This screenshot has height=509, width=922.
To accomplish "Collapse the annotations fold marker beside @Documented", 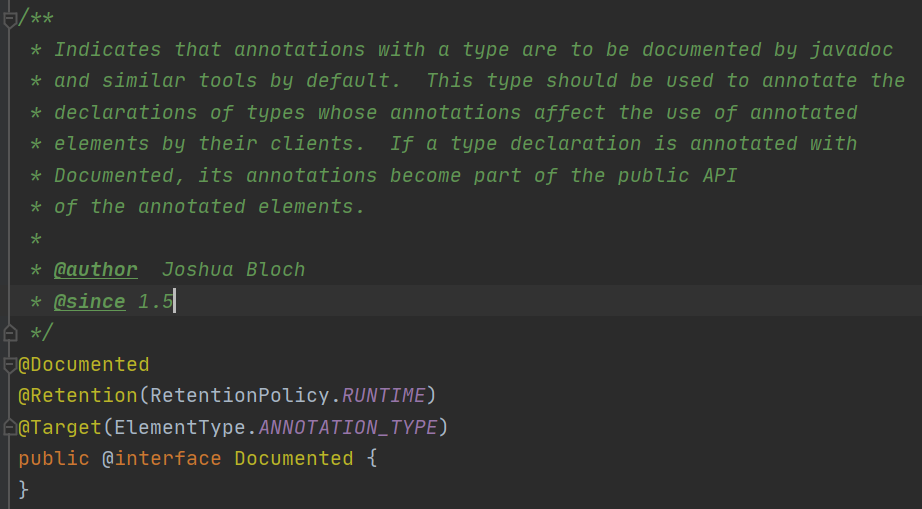I will point(10,364).
